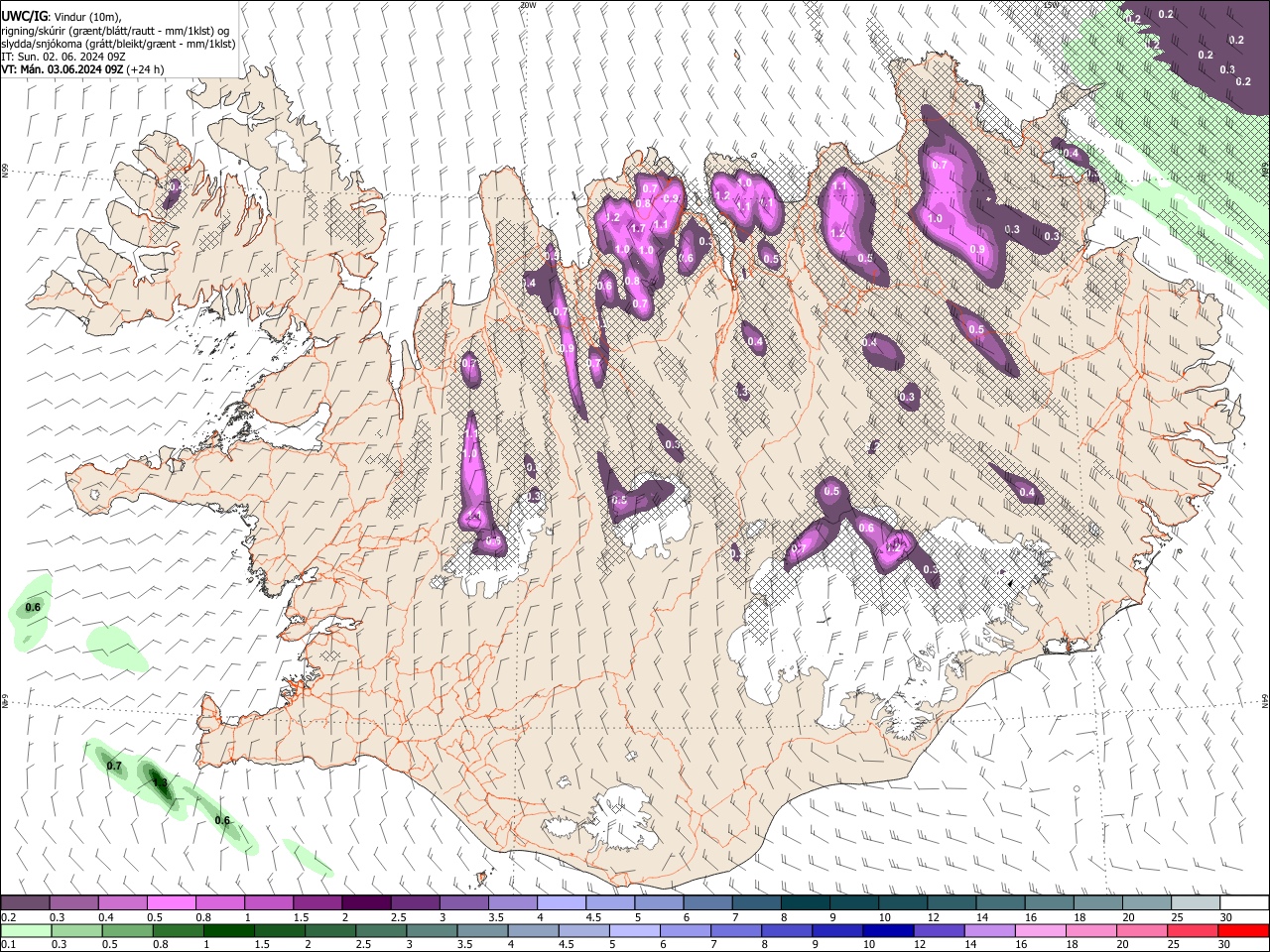This screenshot has height=952, width=1270.
Task: Click the light gray upper swatch at 25
Action: click(x=1194, y=903)
